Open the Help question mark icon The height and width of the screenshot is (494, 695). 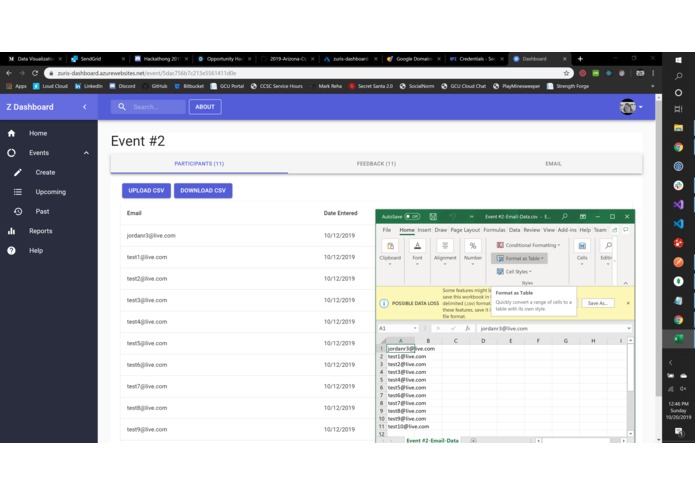[12, 250]
